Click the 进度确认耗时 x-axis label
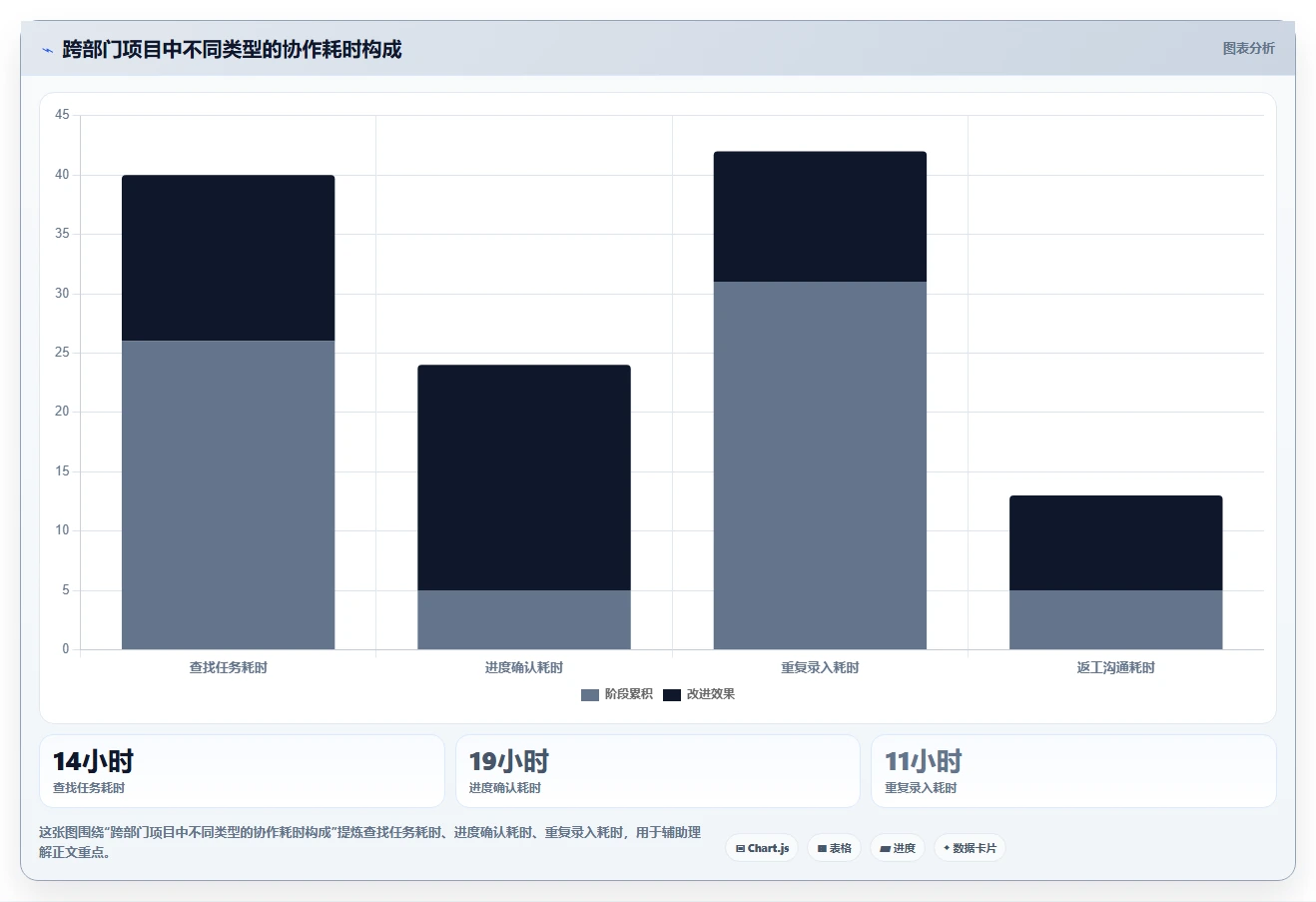 pyautogui.click(x=524, y=667)
